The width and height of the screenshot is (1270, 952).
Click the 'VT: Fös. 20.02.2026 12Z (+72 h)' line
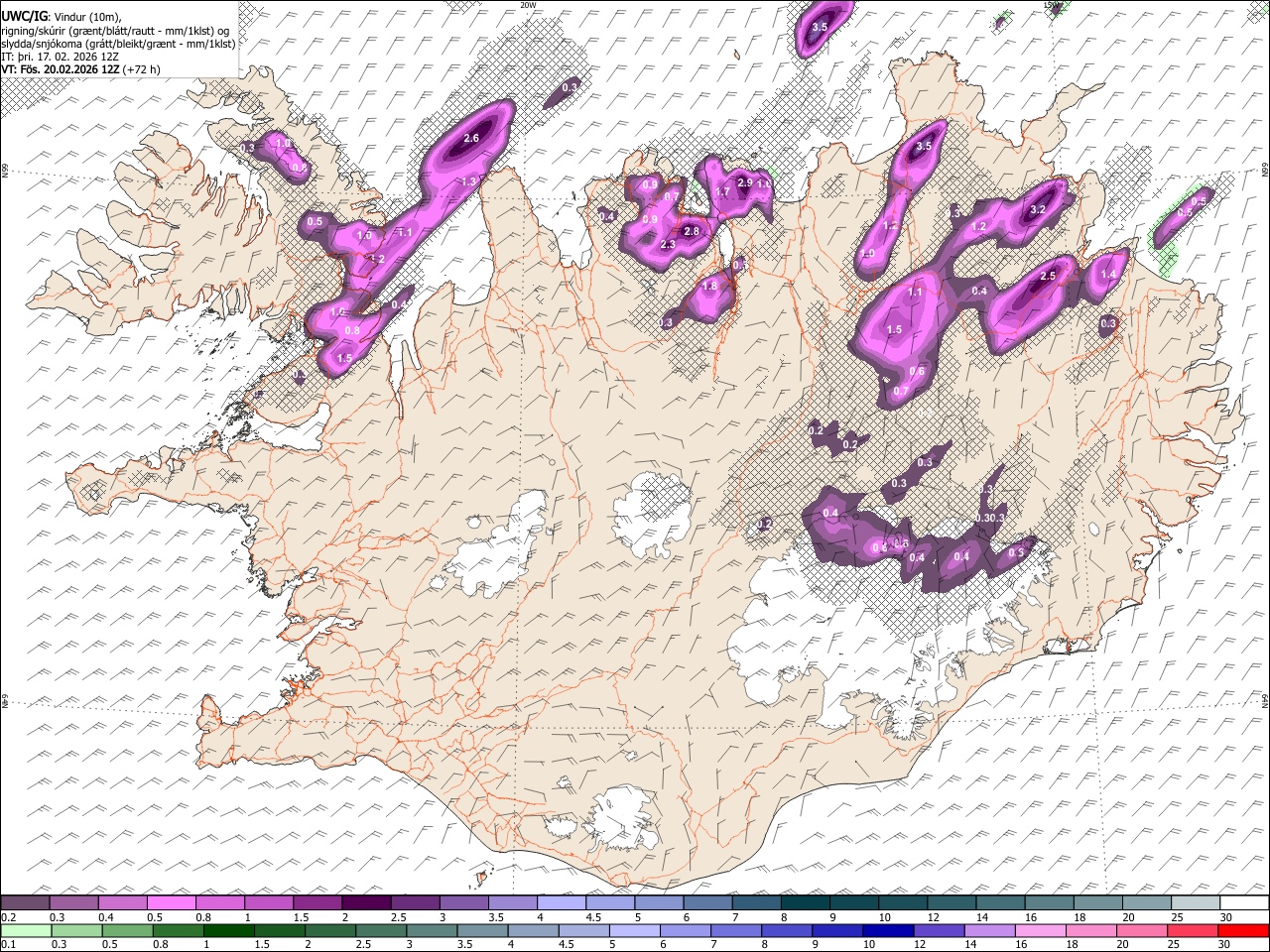(x=80, y=69)
